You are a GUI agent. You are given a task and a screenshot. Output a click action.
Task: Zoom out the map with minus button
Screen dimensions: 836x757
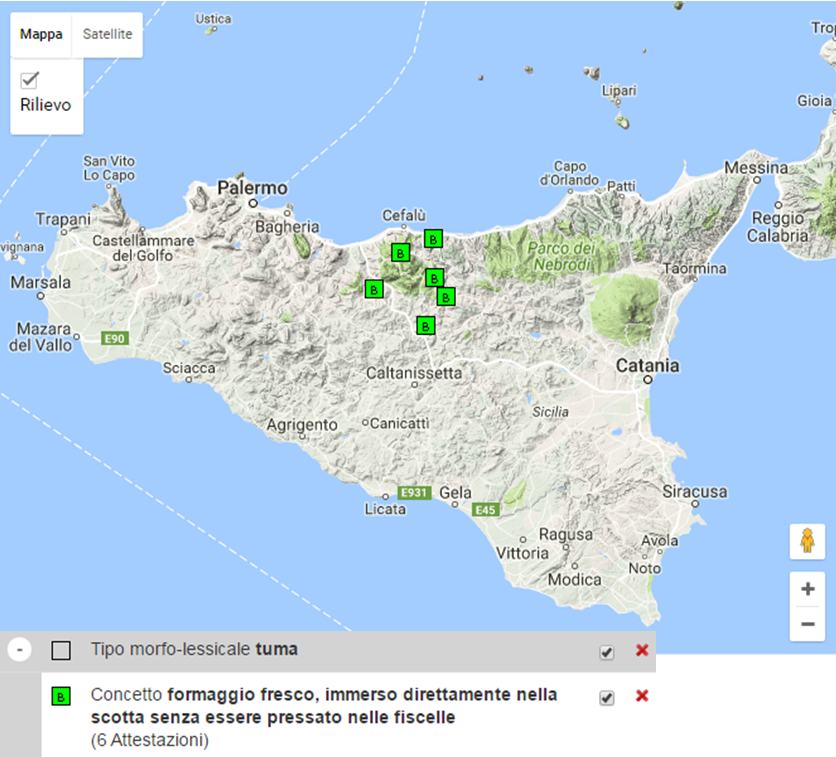pos(808,625)
